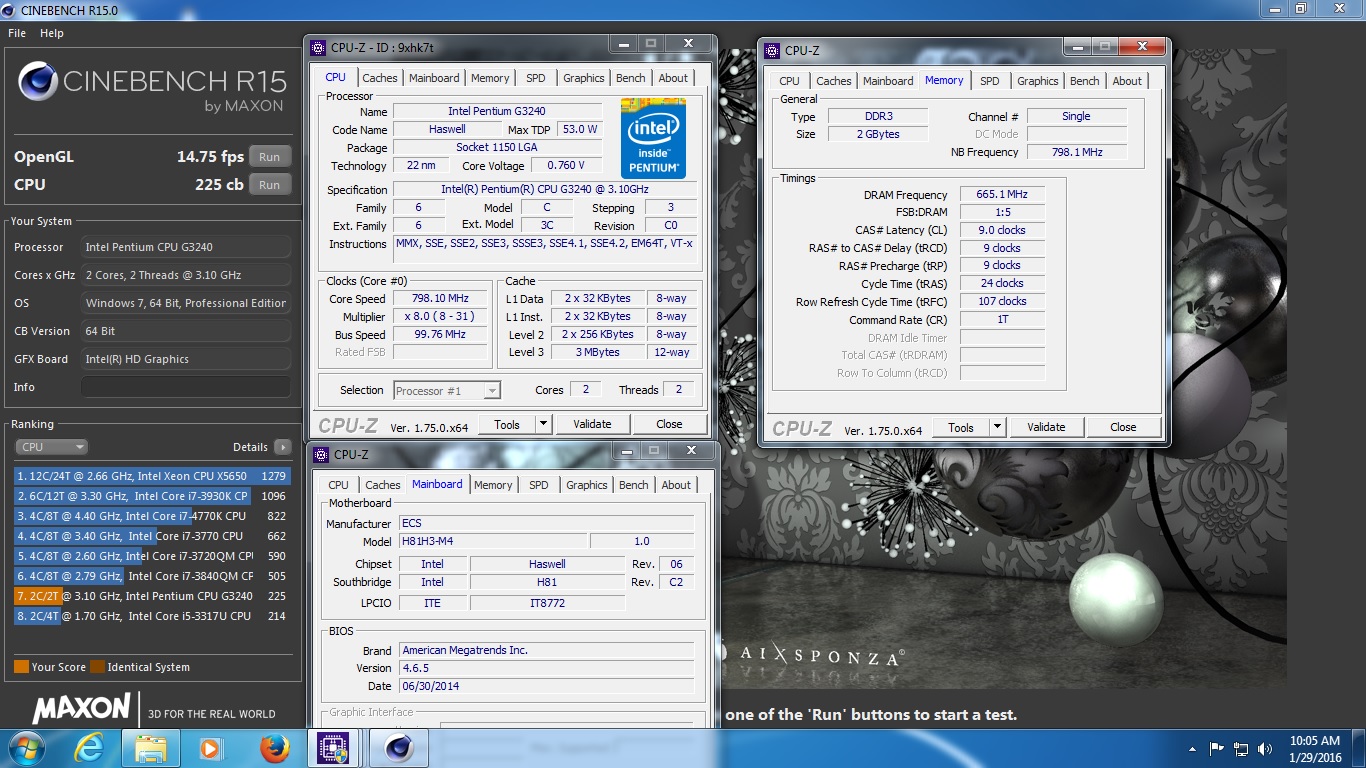Image resolution: width=1366 pixels, height=768 pixels.
Task: Show hidden tray icons arrow
Action: point(1192,748)
